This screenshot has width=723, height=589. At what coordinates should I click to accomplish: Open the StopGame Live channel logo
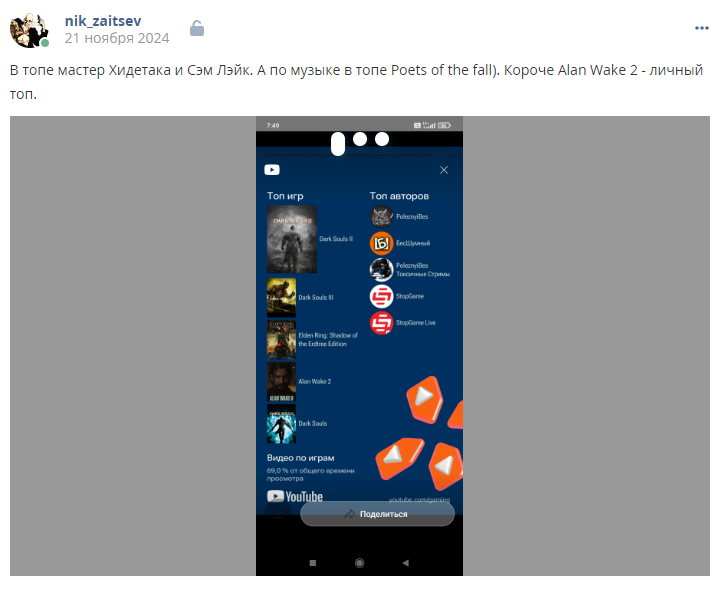[x=381, y=323]
